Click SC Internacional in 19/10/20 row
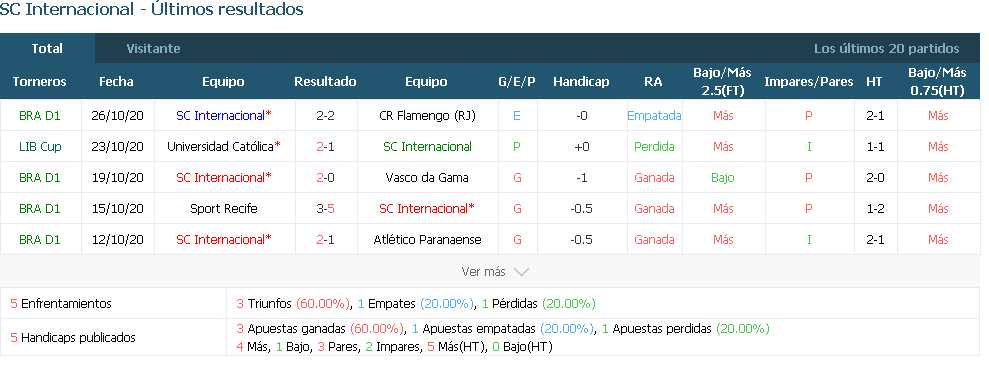This screenshot has width=989, height=368. click(223, 177)
